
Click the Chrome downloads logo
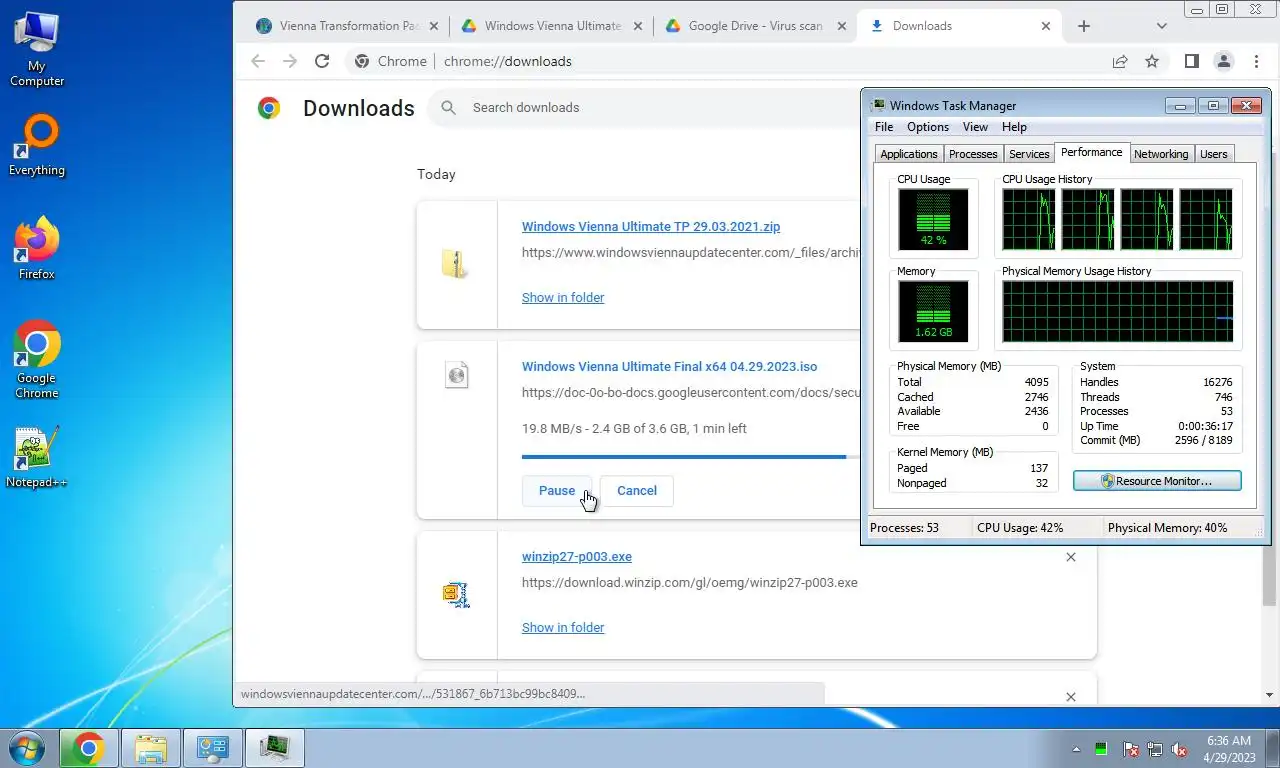point(268,108)
